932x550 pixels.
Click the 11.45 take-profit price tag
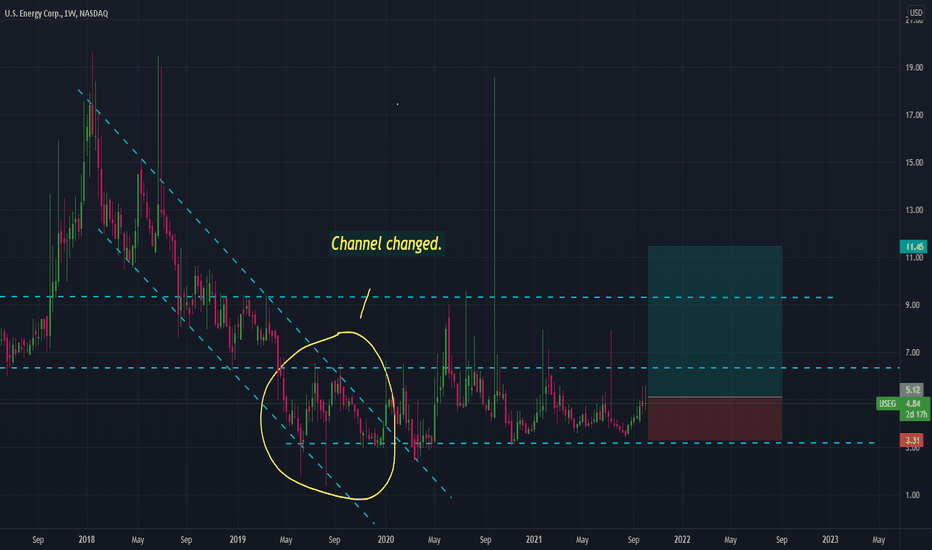pos(914,246)
